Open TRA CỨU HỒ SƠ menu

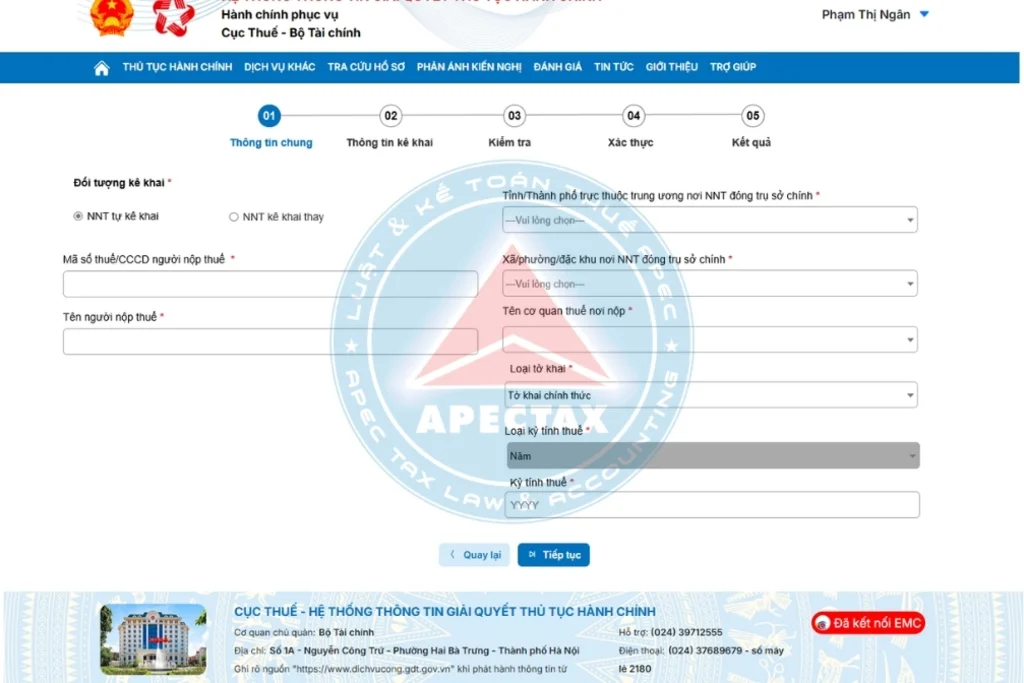[366, 67]
